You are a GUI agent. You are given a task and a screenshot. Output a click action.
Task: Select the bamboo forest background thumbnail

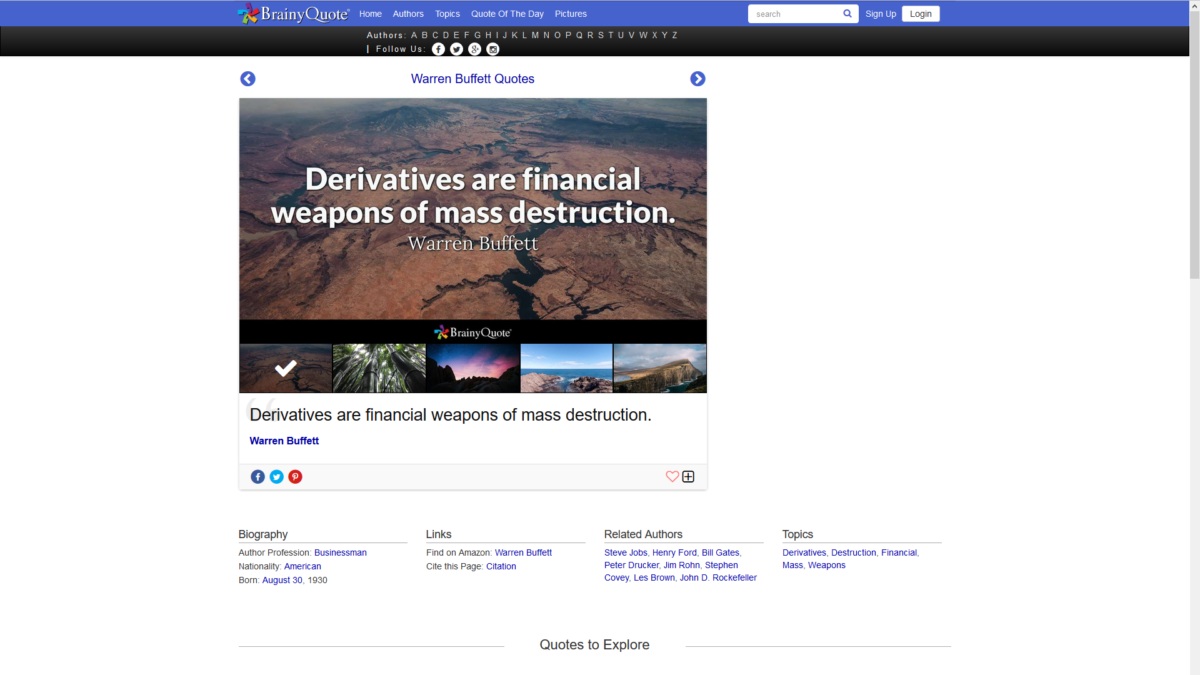click(379, 368)
